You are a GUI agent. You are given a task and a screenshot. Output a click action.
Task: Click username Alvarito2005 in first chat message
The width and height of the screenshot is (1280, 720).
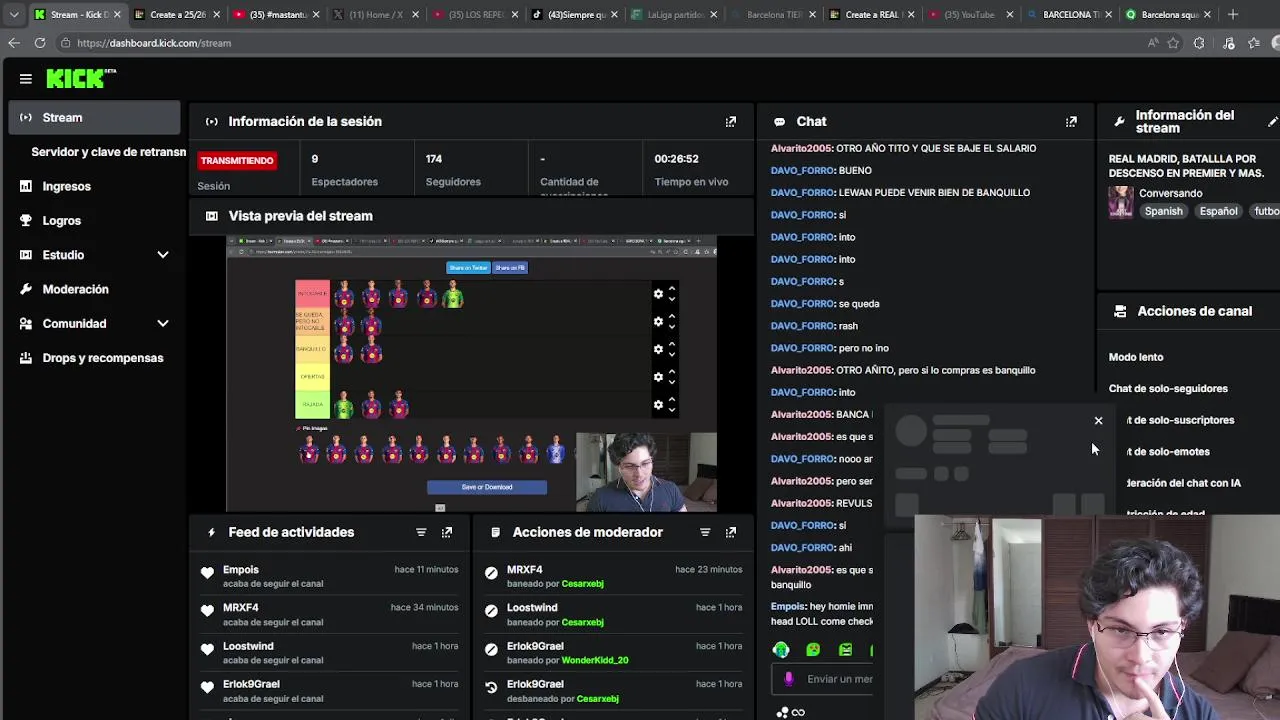pyautogui.click(x=801, y=149)
